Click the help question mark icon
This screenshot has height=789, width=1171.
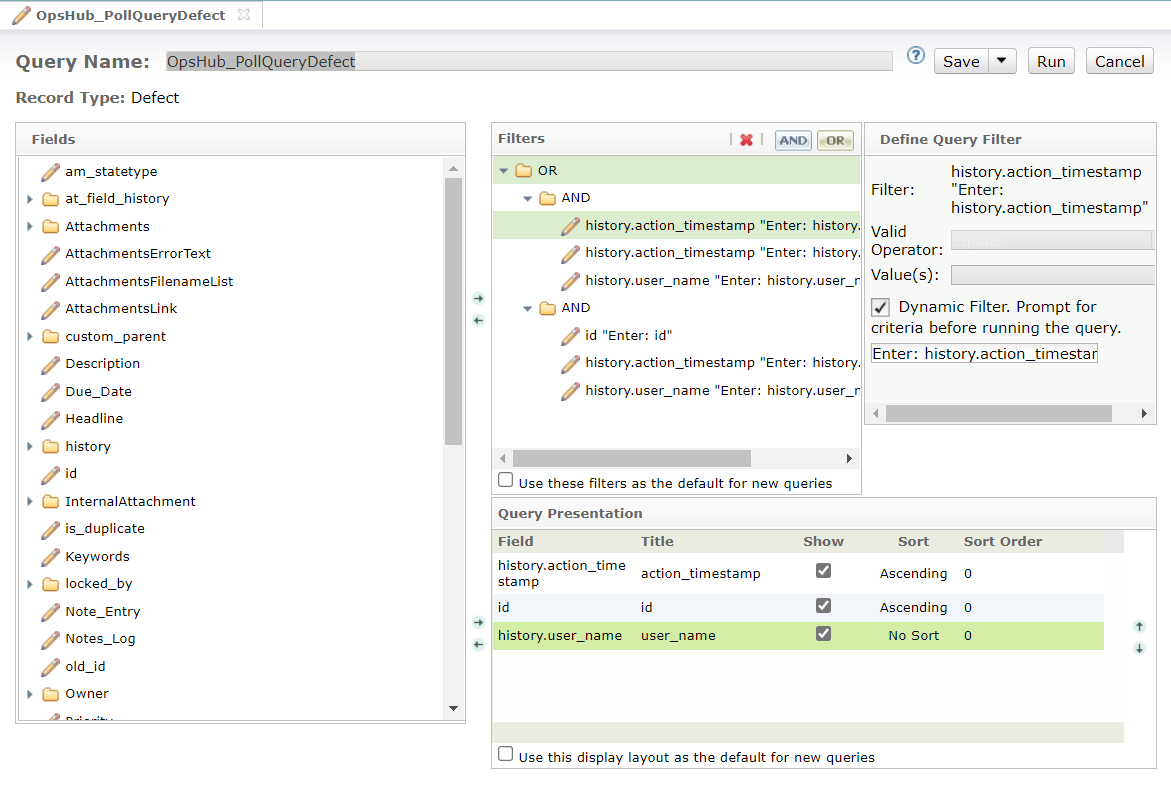915,56
